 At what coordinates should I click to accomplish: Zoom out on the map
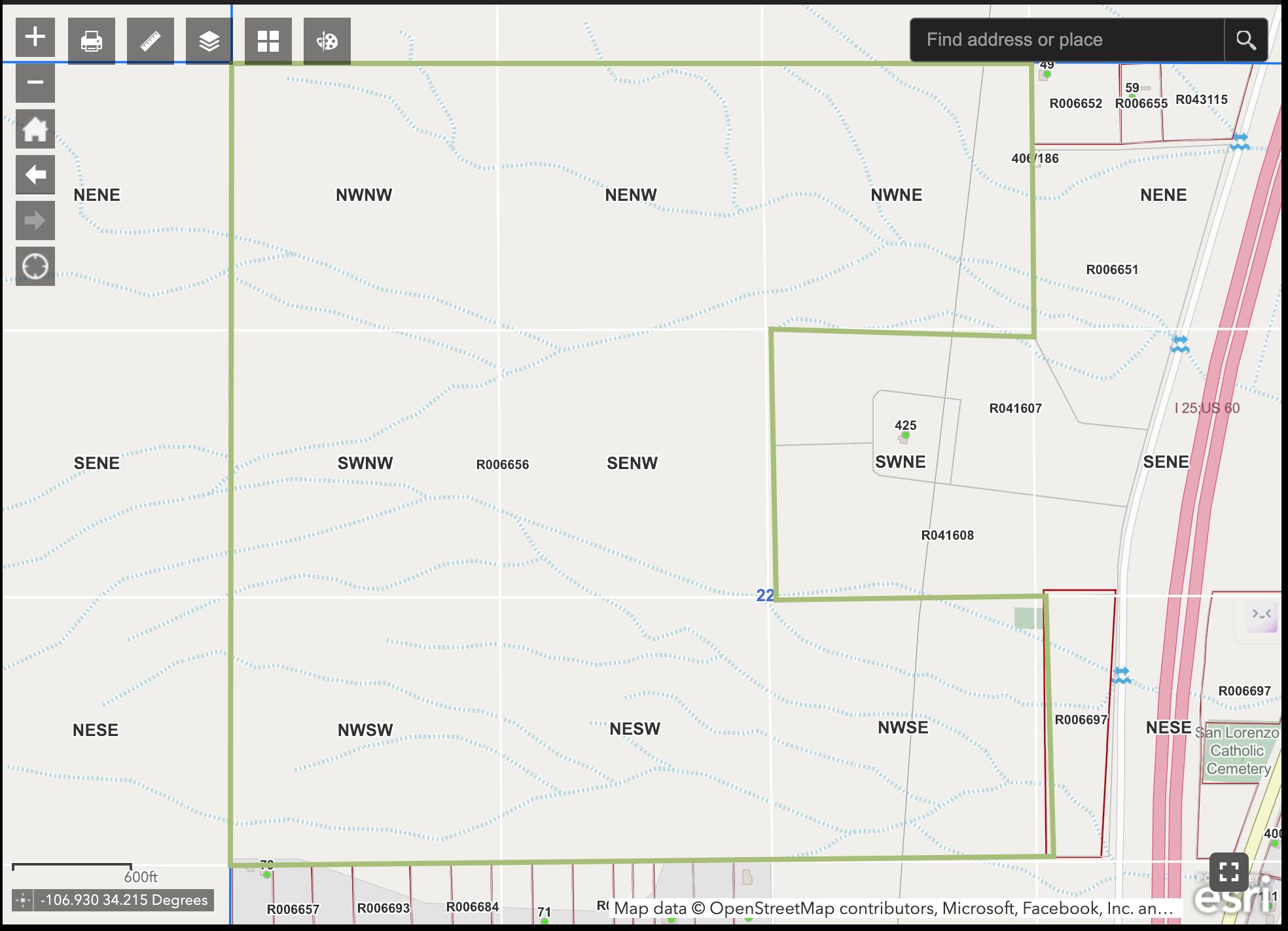35,82
